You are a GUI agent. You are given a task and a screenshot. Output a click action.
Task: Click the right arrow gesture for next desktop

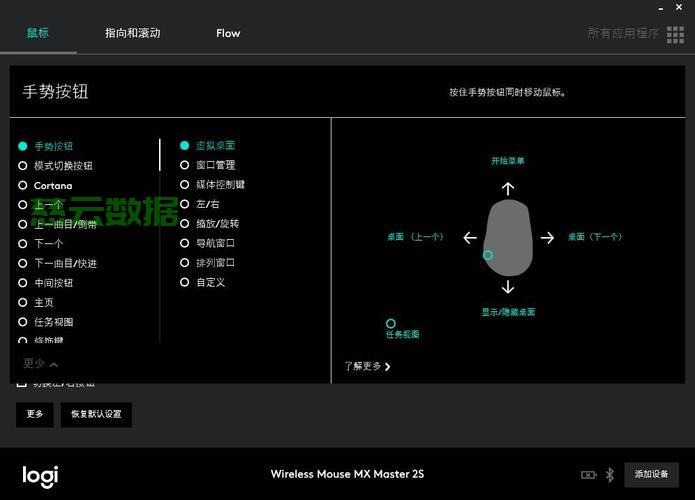547,238
